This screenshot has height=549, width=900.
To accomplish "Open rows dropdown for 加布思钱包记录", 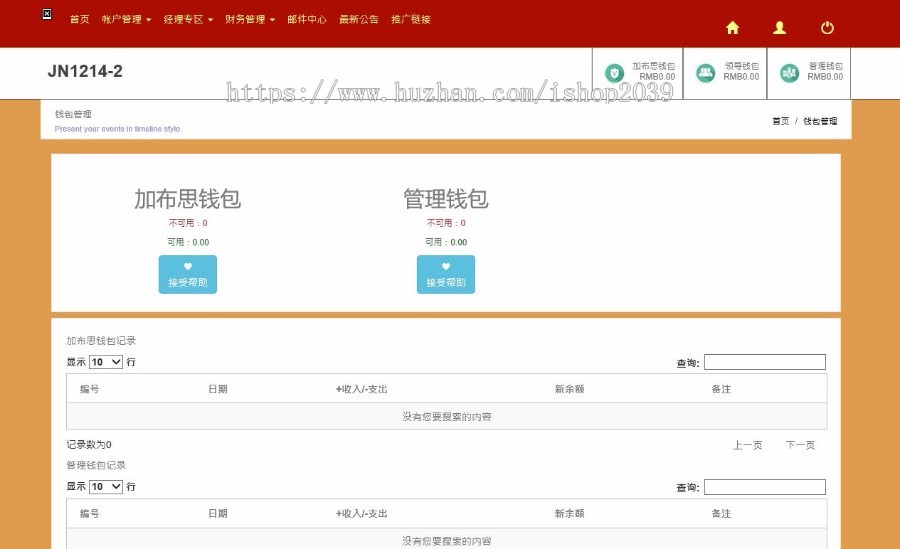I will (106, 362).
